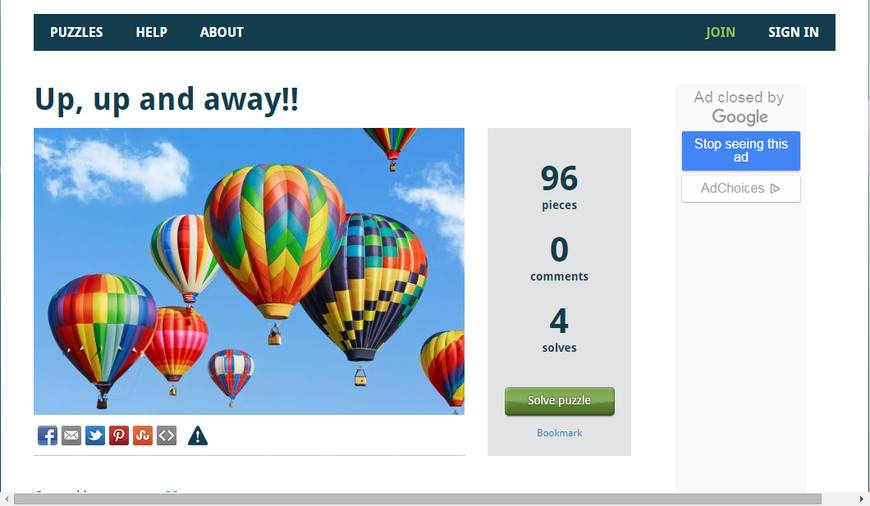Share puzzle on Facebook icon

[47, 436]
